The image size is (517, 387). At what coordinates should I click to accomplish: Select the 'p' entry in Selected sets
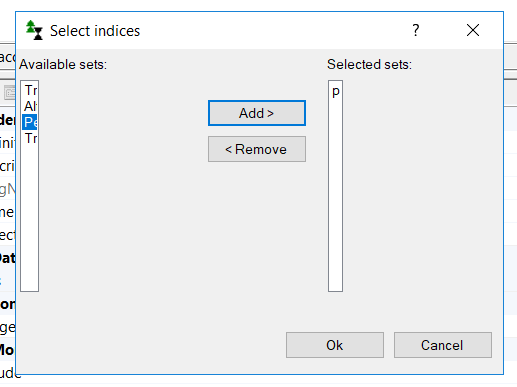(335, 91)
